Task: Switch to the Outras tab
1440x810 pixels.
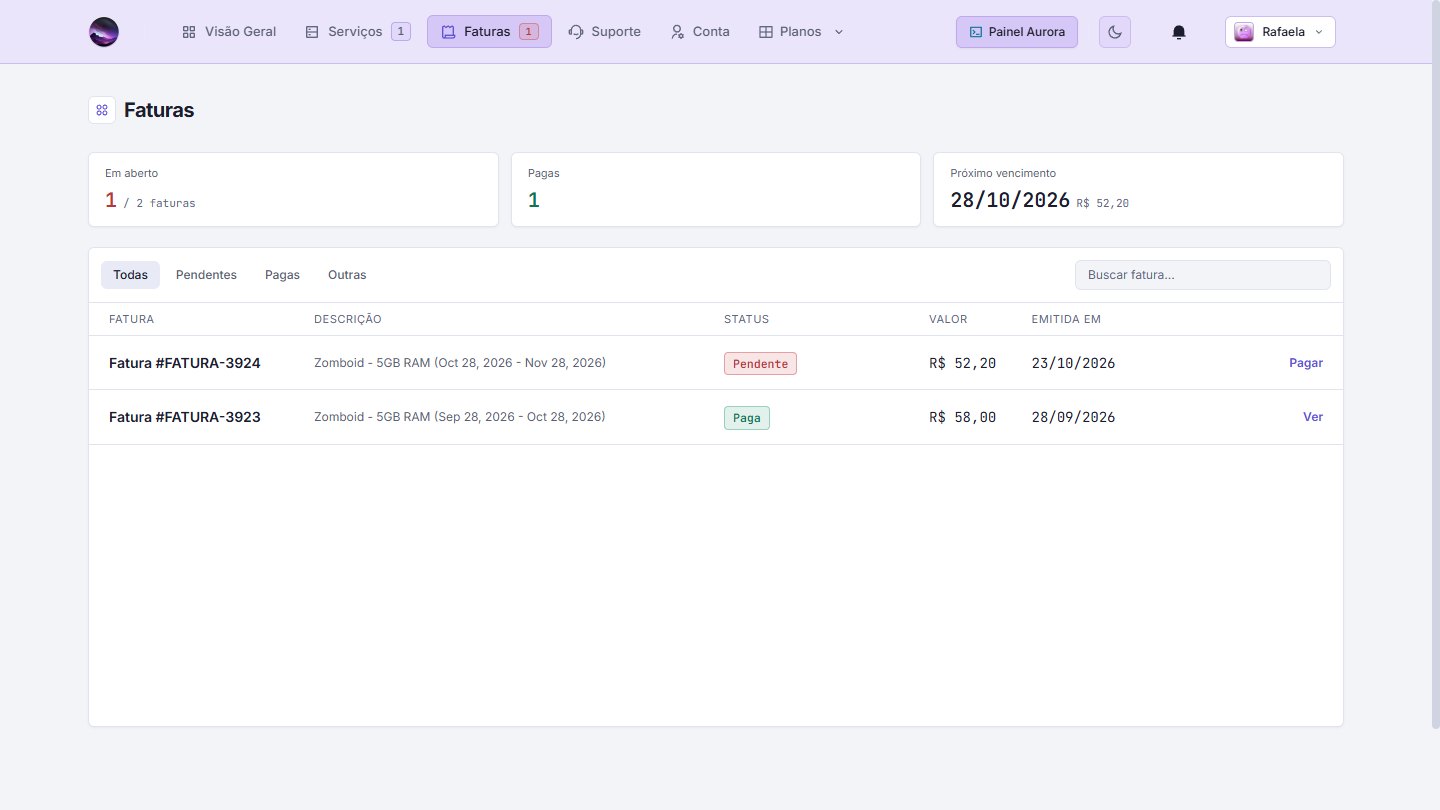Action: (347, 275)
